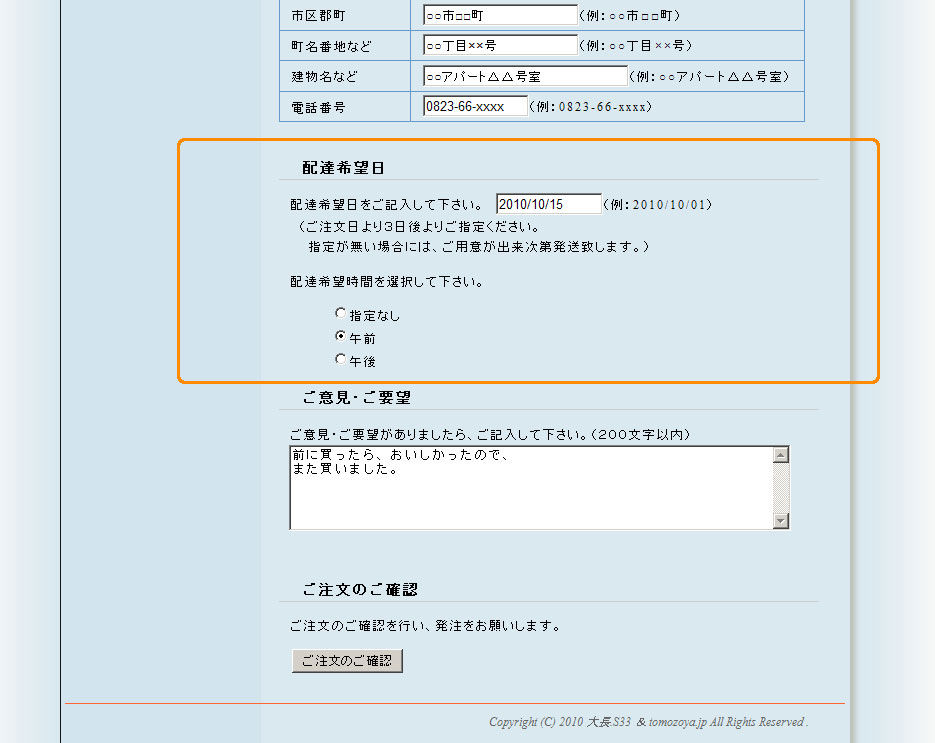This screenshot has width=935, height=743.
Task: Click the ご注文のご確認を行い、発注をお願いします text
Action: tap(425, 626)
